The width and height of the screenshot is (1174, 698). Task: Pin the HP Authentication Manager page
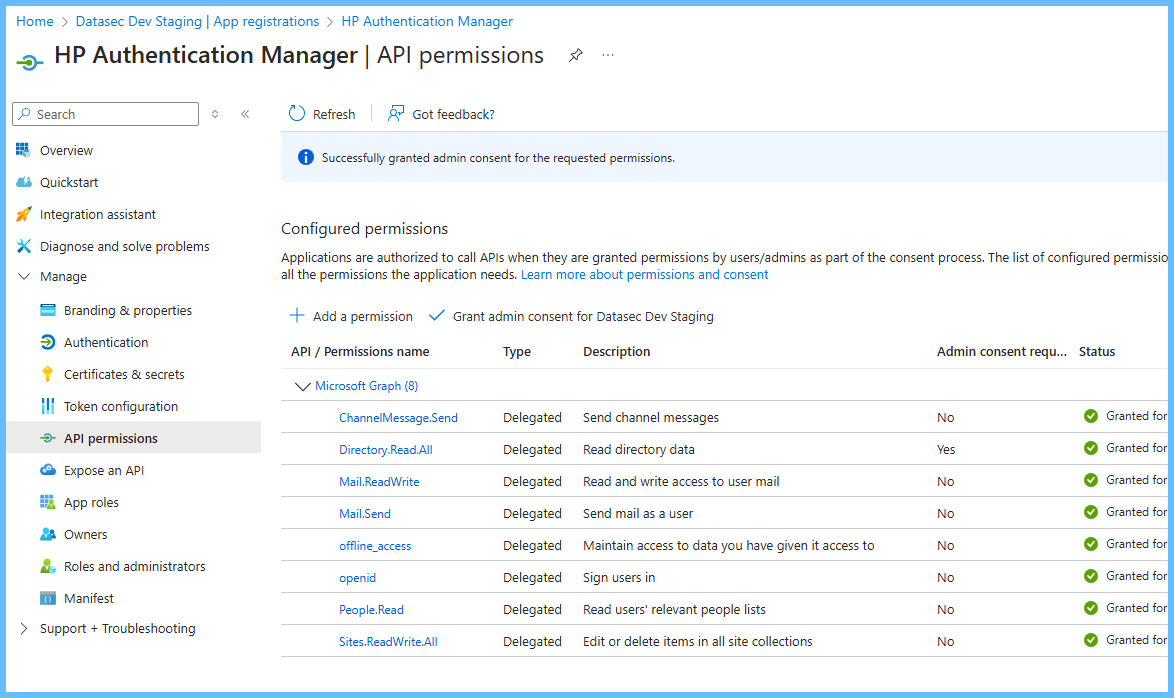[576, 55]
